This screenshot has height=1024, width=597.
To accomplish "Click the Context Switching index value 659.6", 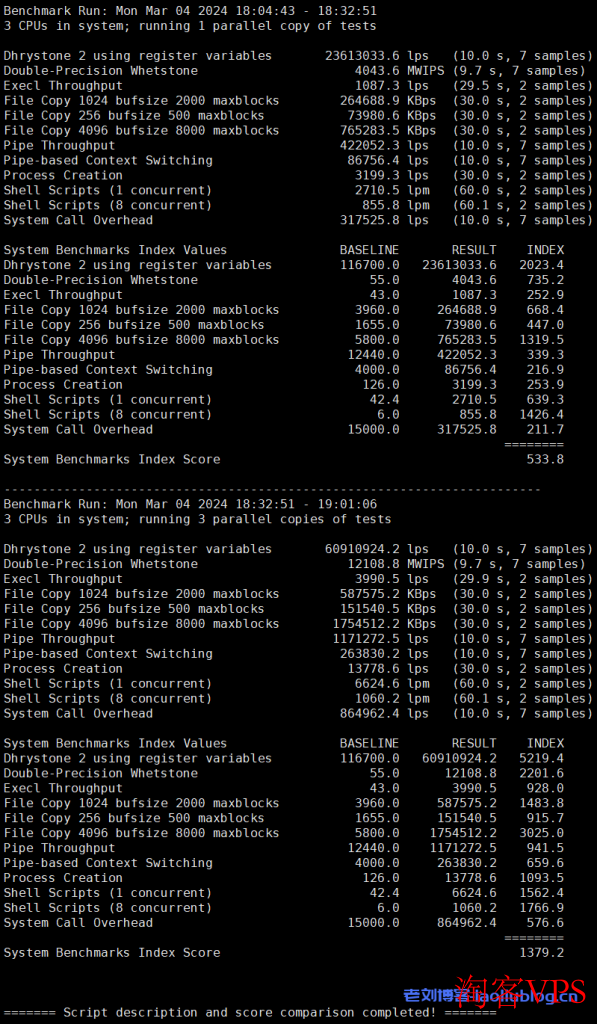I will [x=545, y=863].
